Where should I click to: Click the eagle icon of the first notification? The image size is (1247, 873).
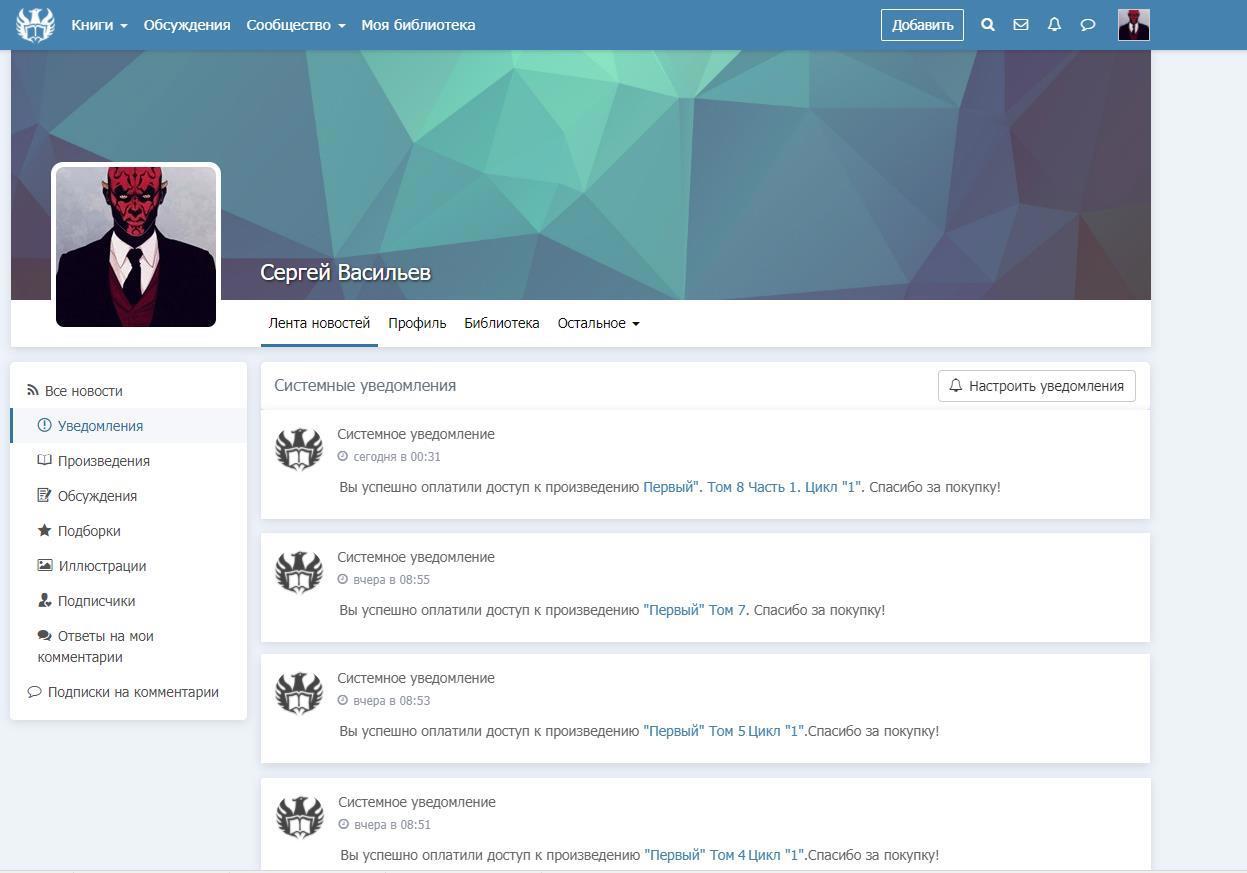pos(299,449)
